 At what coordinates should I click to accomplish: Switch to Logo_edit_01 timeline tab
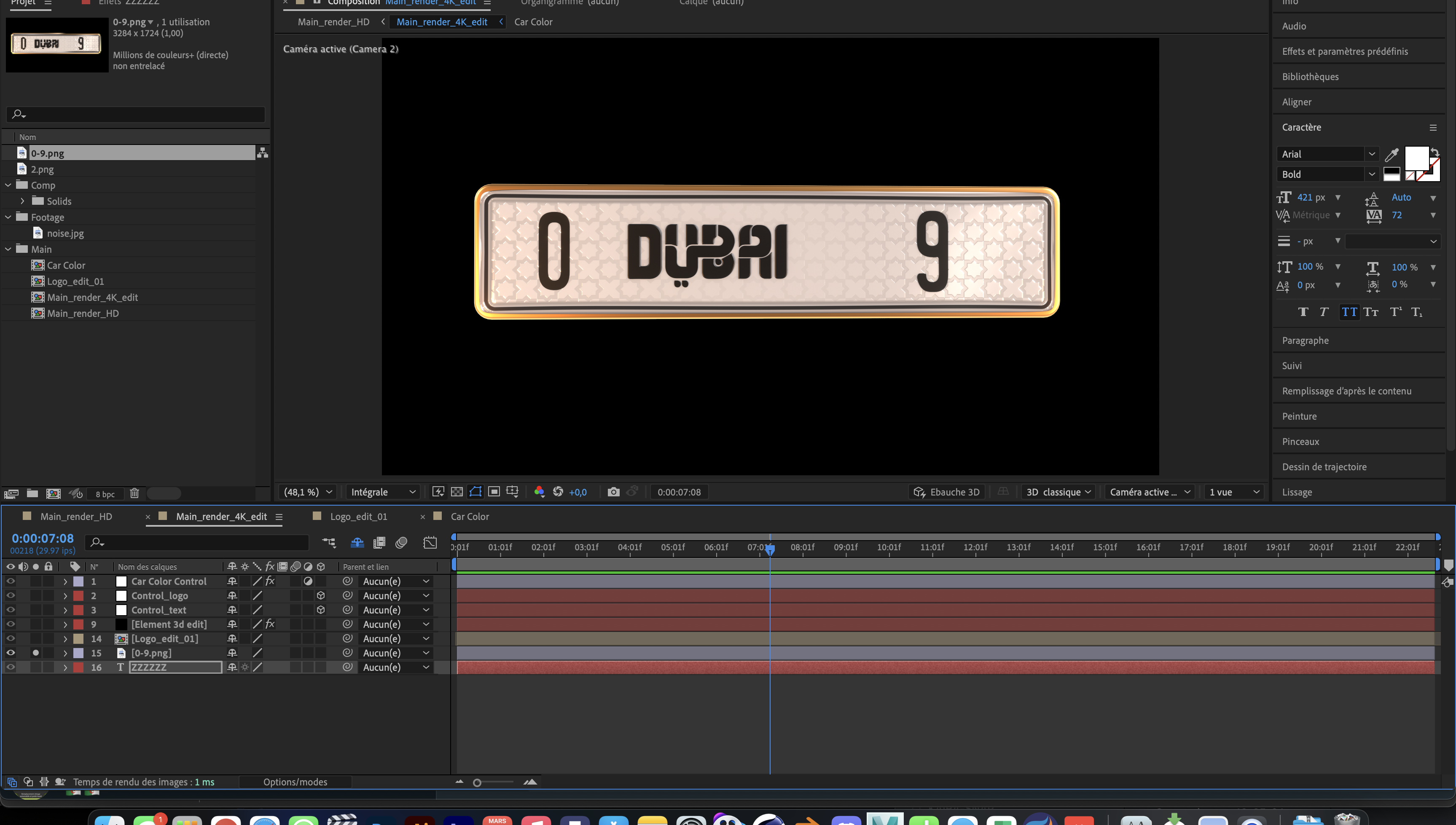click(358, 516)
